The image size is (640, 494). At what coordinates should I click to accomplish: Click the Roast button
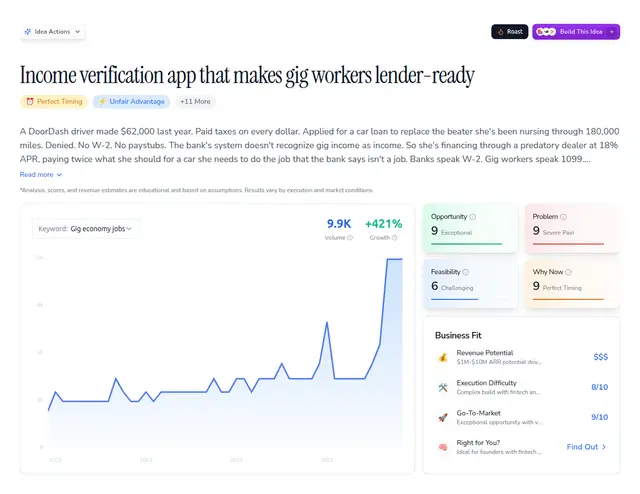(510, 31)
